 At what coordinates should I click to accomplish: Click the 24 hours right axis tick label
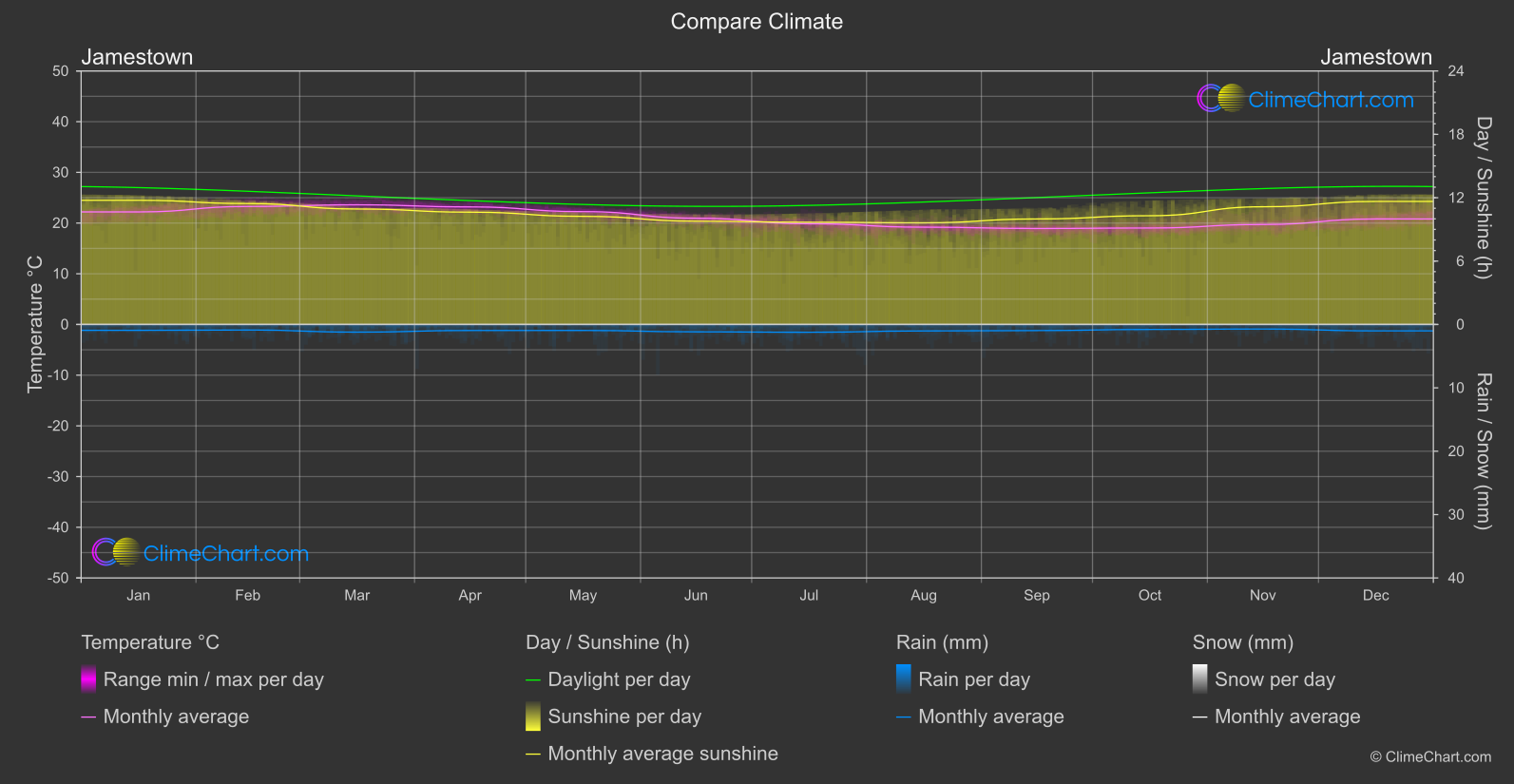1456,71
